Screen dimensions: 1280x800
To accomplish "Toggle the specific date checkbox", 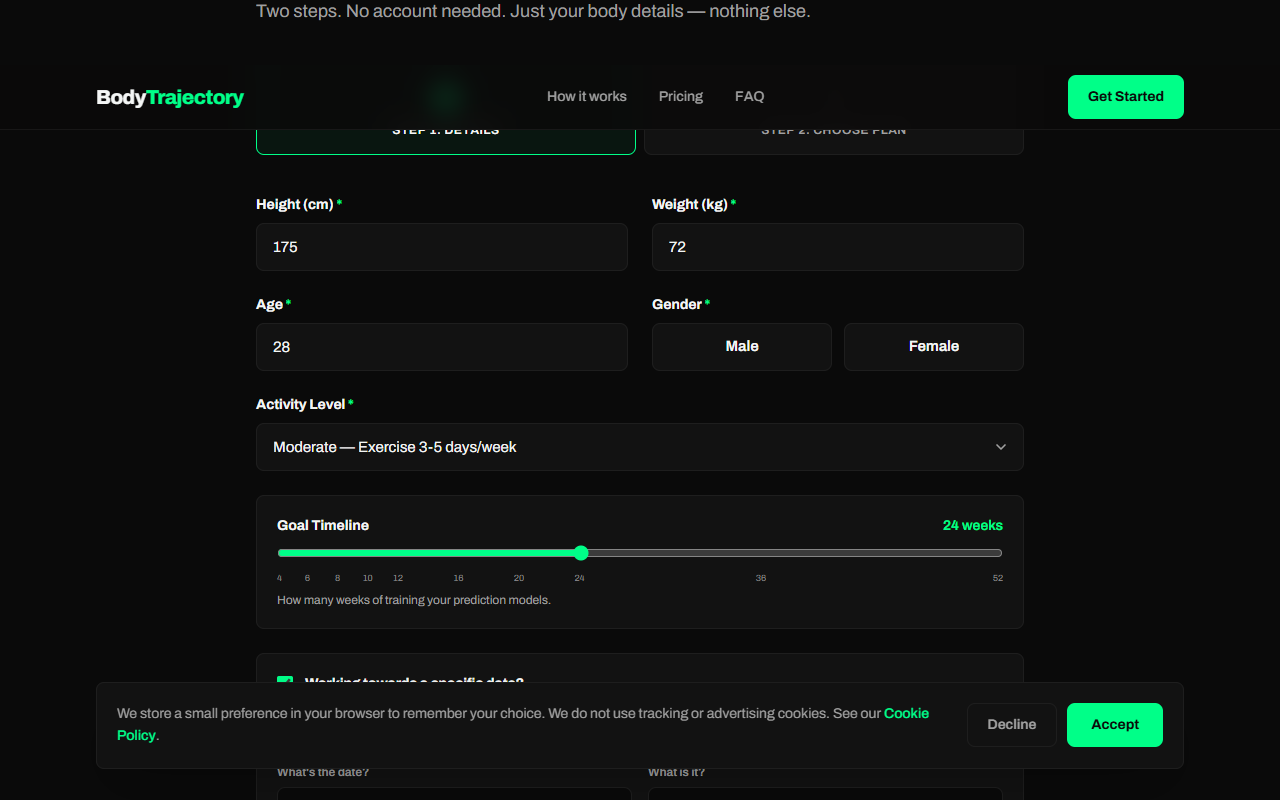I will pyautogui.click(x=285, y=682).
